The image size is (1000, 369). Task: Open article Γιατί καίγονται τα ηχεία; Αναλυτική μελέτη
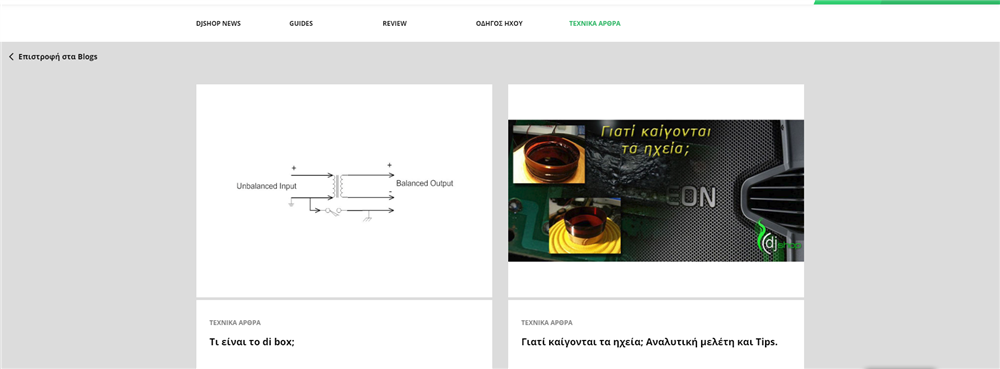pos(649,342)
